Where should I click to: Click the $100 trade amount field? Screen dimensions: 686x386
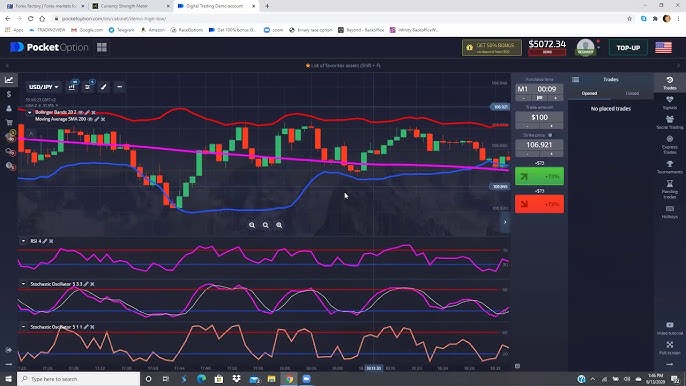(x=539, y=117)
